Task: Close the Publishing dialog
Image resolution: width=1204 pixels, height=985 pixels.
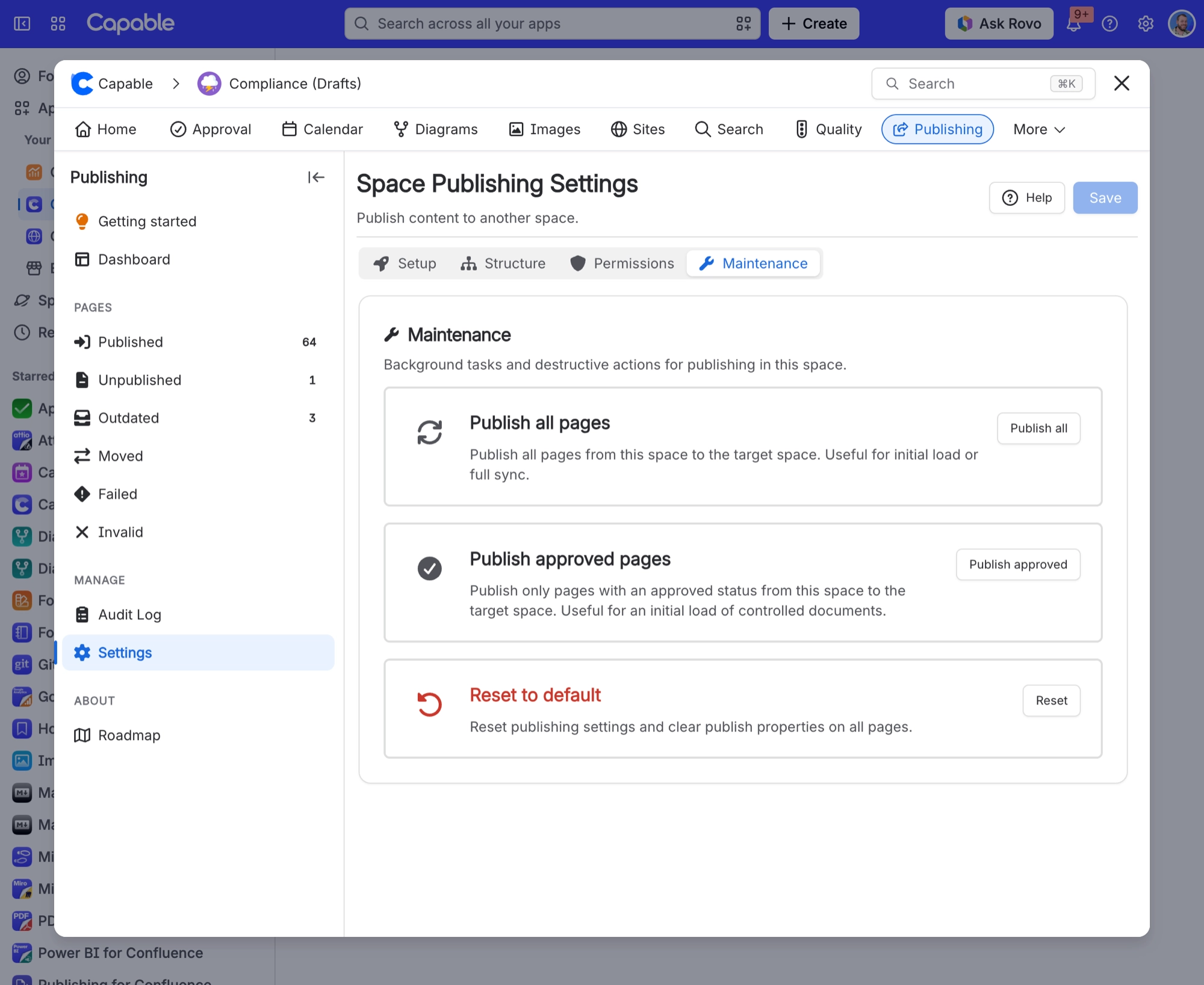Action: [1122, 83]
